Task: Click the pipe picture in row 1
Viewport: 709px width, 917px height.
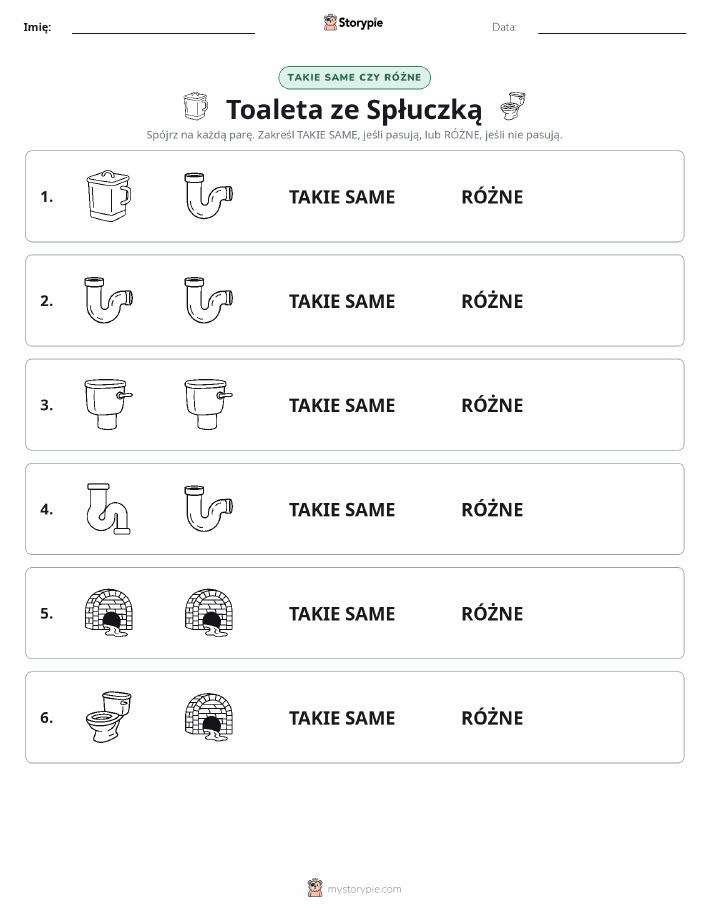Action: 209,196
